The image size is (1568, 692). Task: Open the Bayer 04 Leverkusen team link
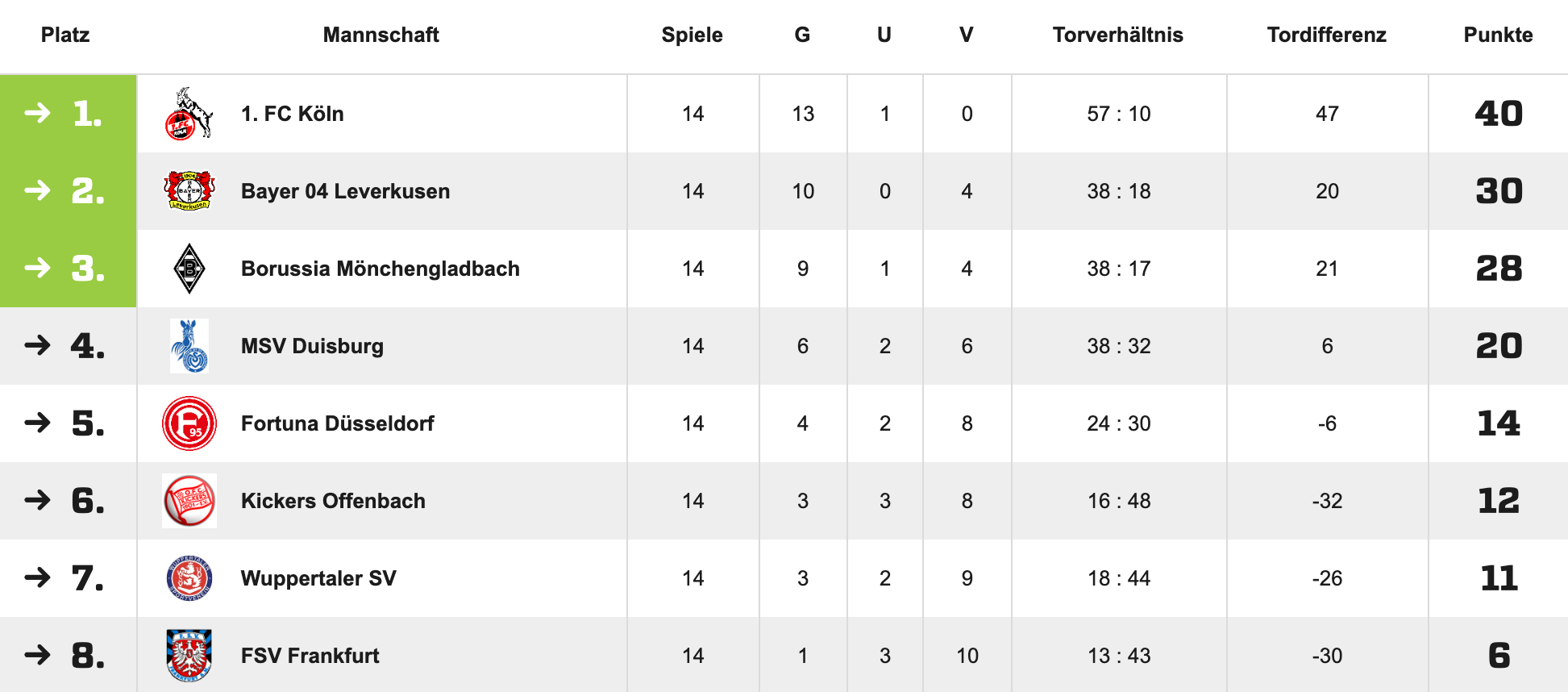[345, 191]
